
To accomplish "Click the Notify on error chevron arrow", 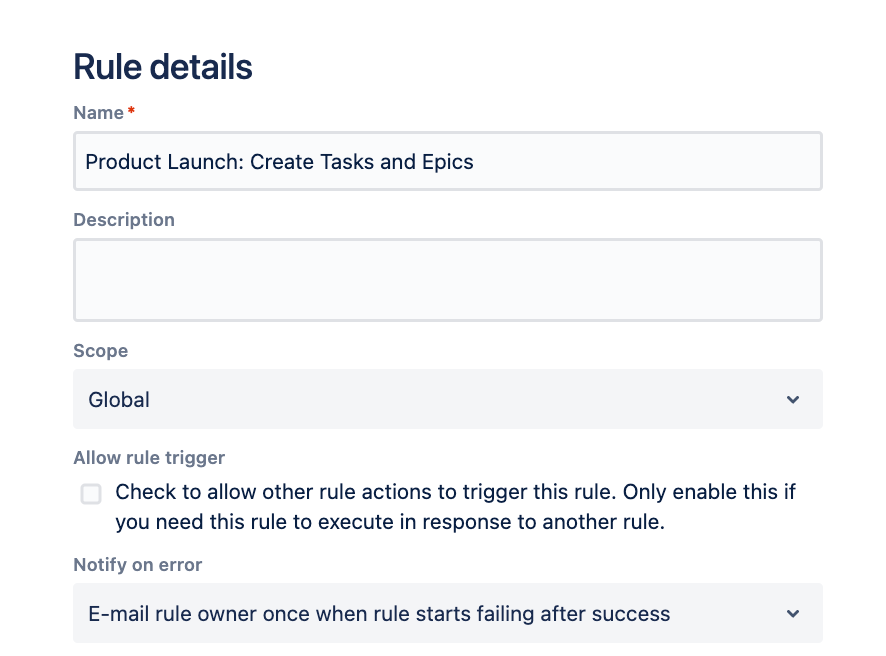I will pos(793,614).
